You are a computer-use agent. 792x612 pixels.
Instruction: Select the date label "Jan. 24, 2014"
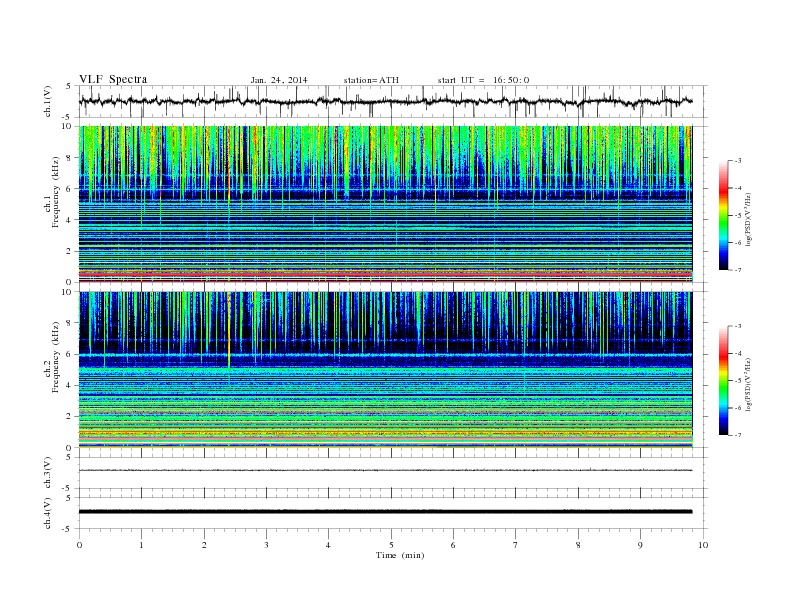[x=279, y=80]
